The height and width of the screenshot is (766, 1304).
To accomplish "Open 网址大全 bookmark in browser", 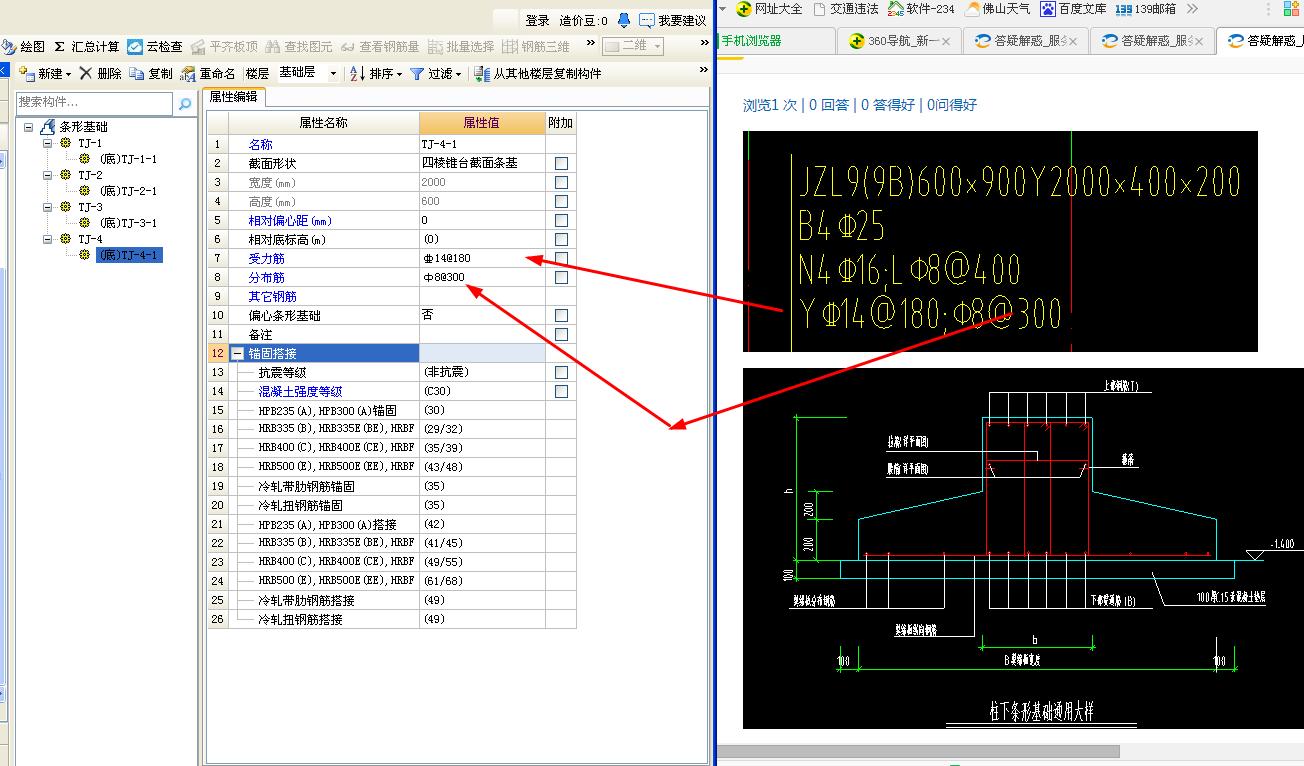I will [x=769, y=9].
